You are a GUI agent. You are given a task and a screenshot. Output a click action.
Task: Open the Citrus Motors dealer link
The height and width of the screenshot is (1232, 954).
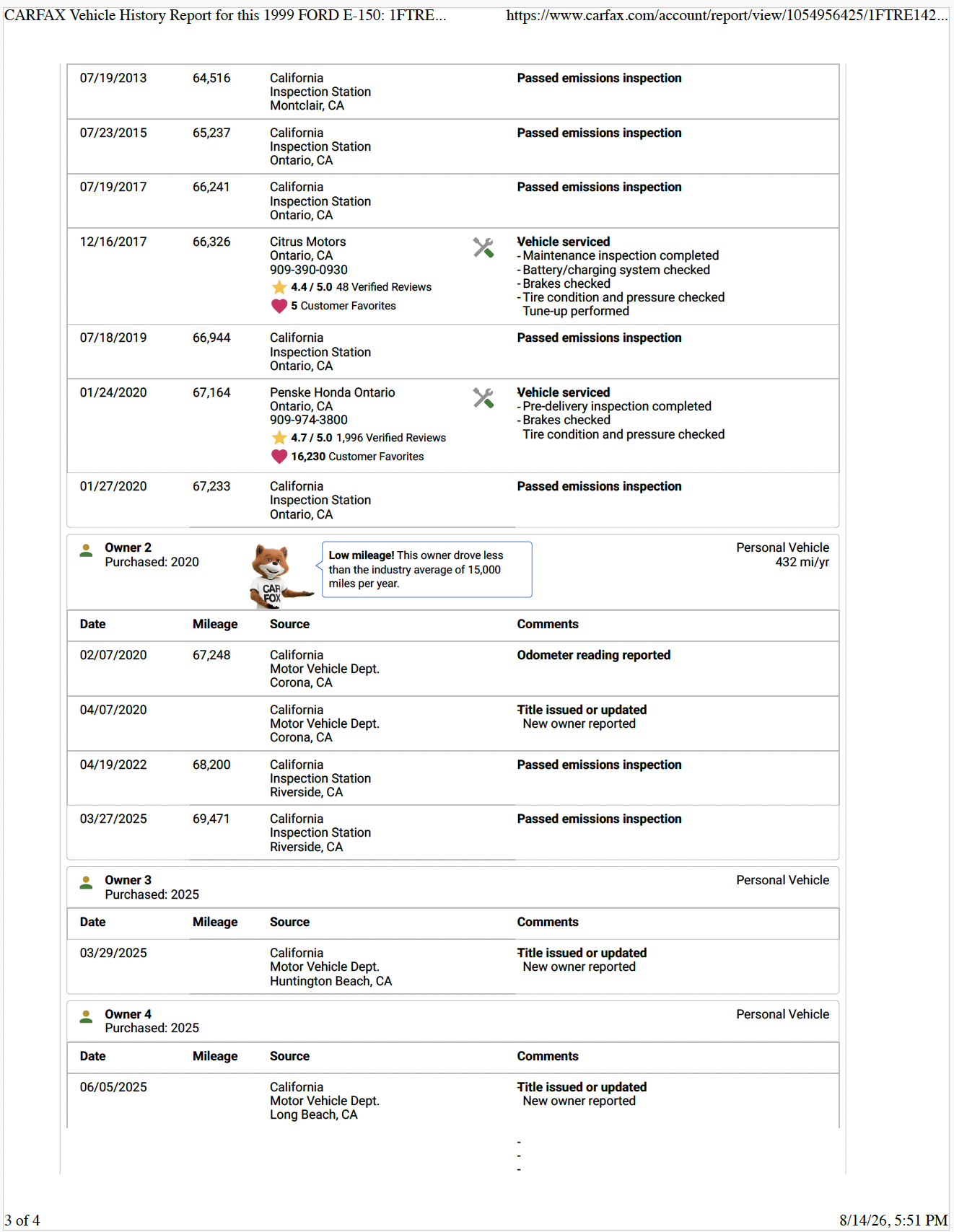308,242
